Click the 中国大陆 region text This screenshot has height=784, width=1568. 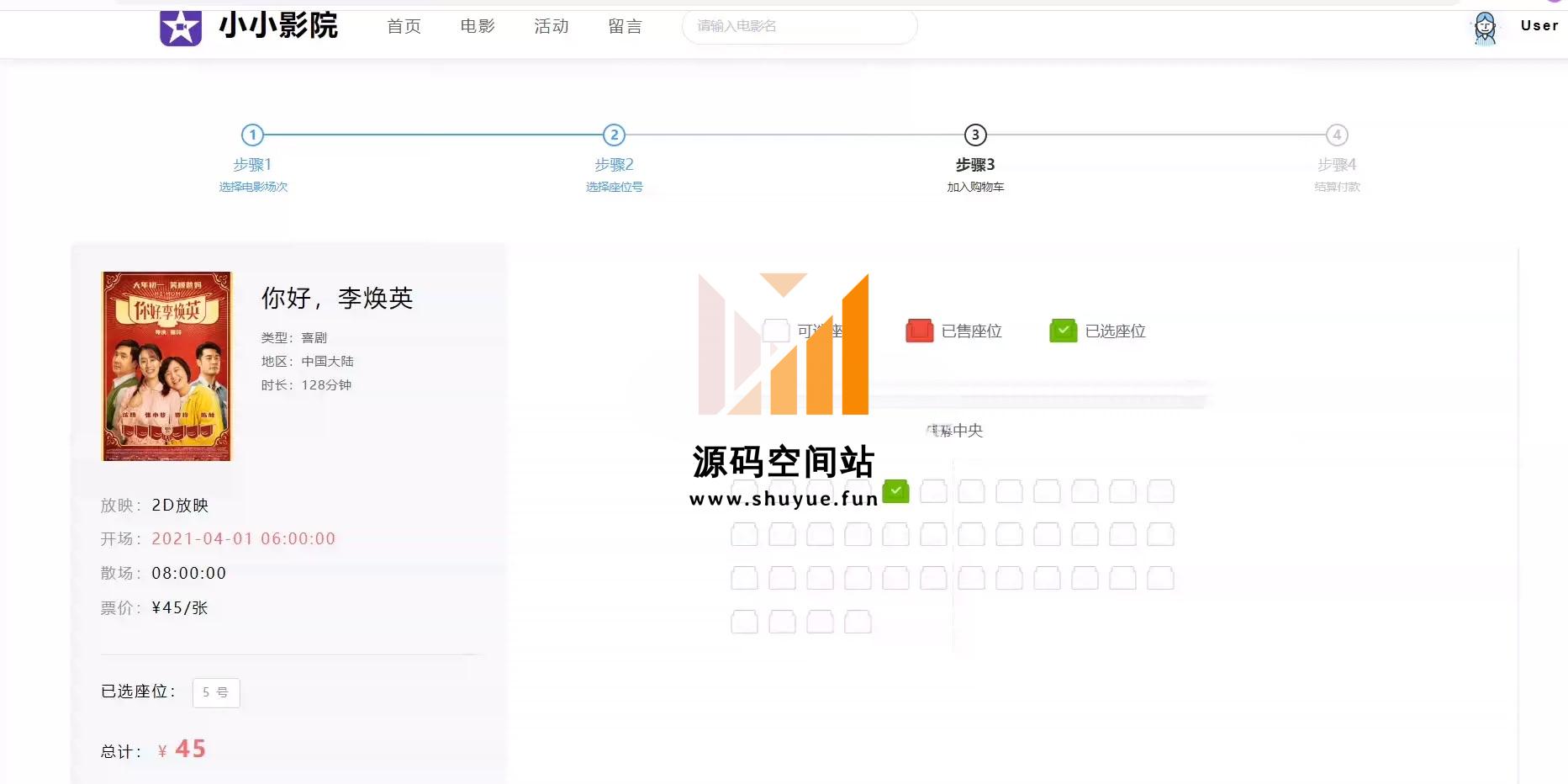(x=327, y=361)
